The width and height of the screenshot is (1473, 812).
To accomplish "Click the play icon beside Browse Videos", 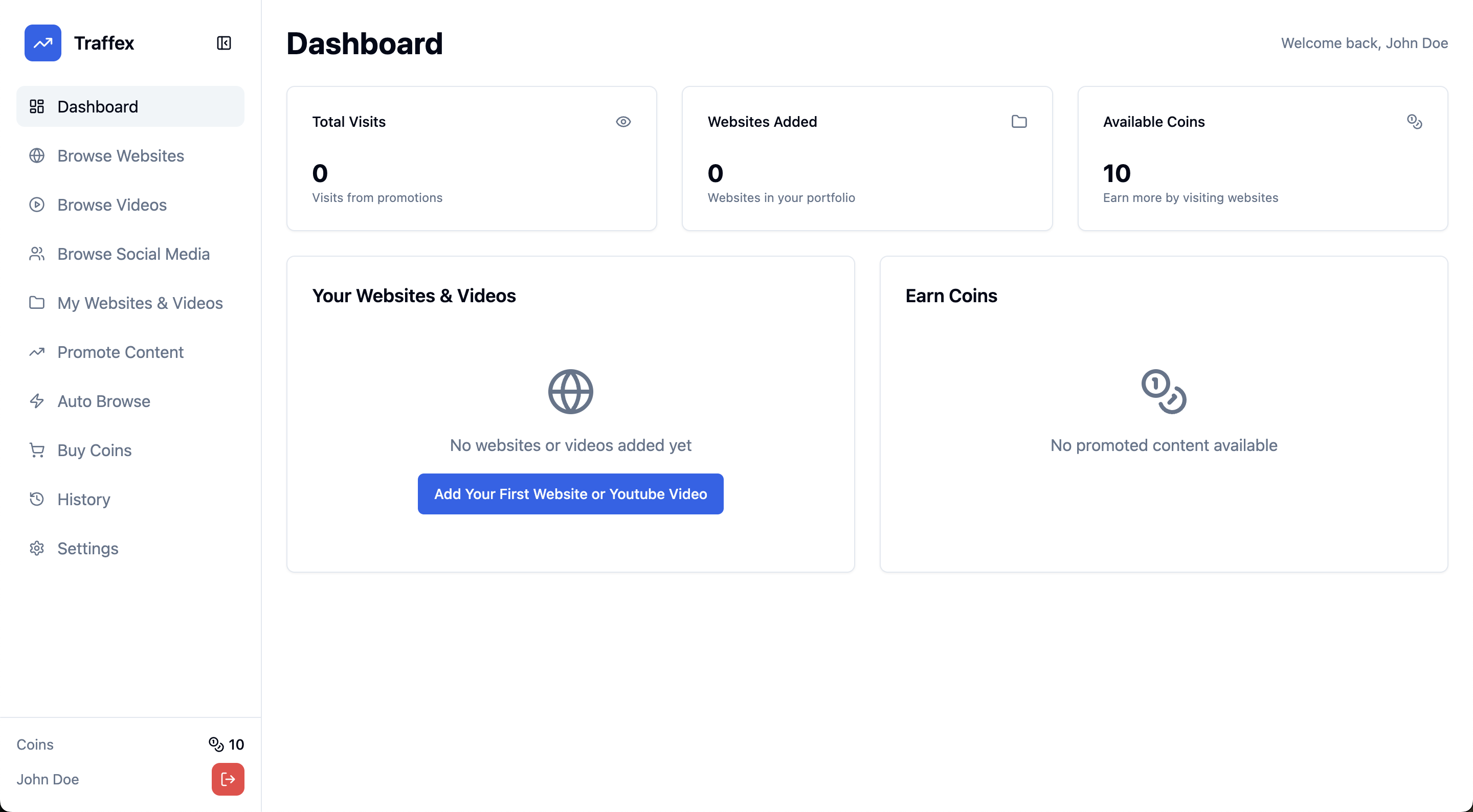I will point(37,205).
